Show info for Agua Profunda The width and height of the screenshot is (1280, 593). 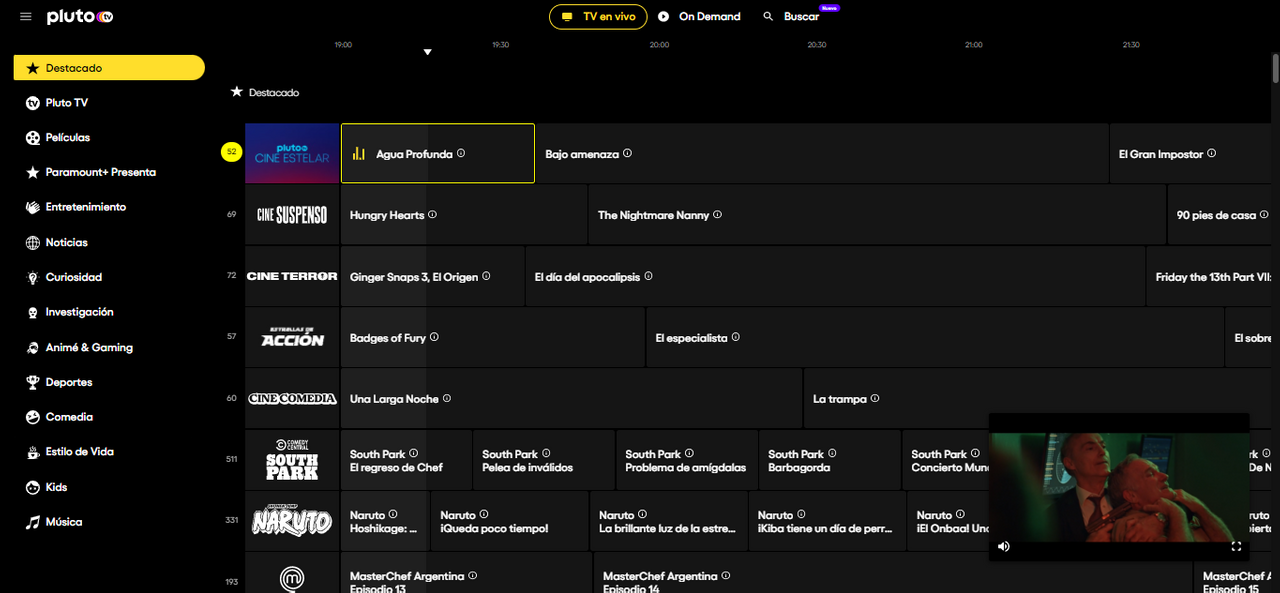[461, 154]
